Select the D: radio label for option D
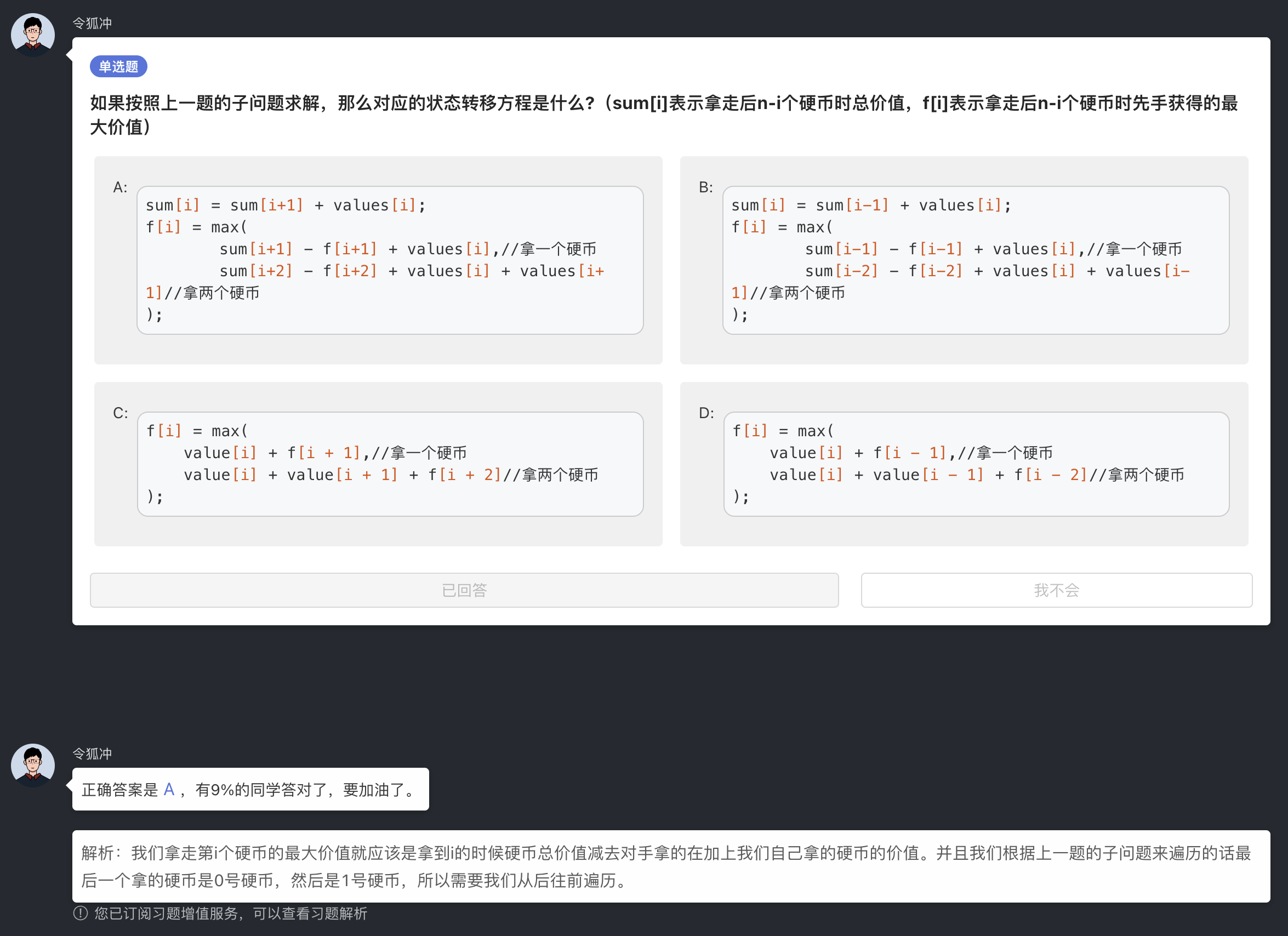The height and width of the screenshot is (936, 1288). tap(706, 413)
